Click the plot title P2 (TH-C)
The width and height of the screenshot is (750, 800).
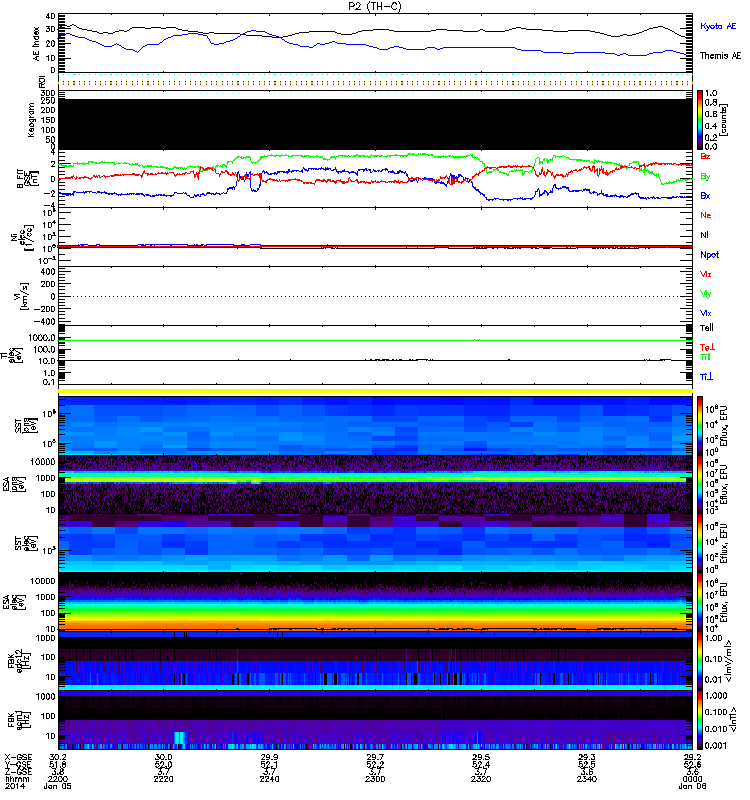374,6
